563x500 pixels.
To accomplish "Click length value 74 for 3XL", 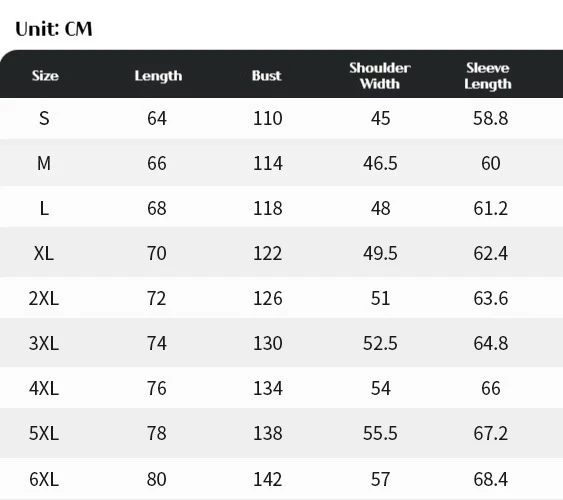I will pos(157,343).
